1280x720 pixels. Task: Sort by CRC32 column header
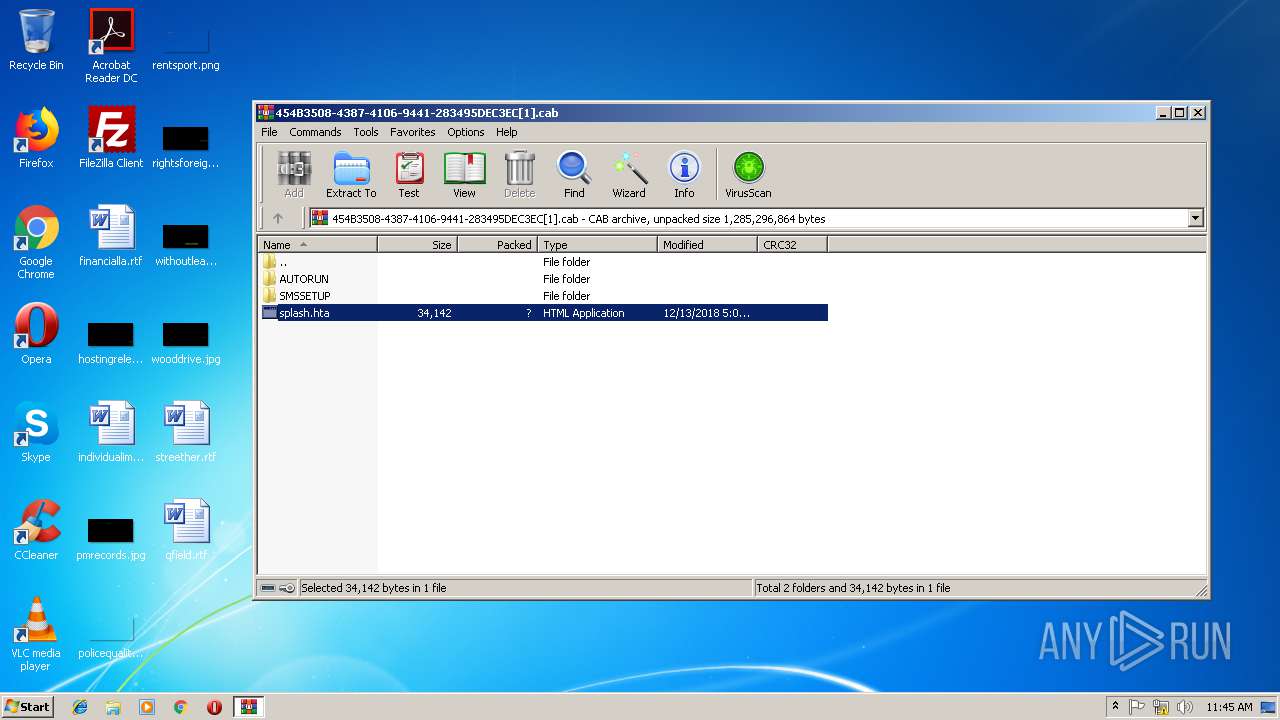coord(793,244)
